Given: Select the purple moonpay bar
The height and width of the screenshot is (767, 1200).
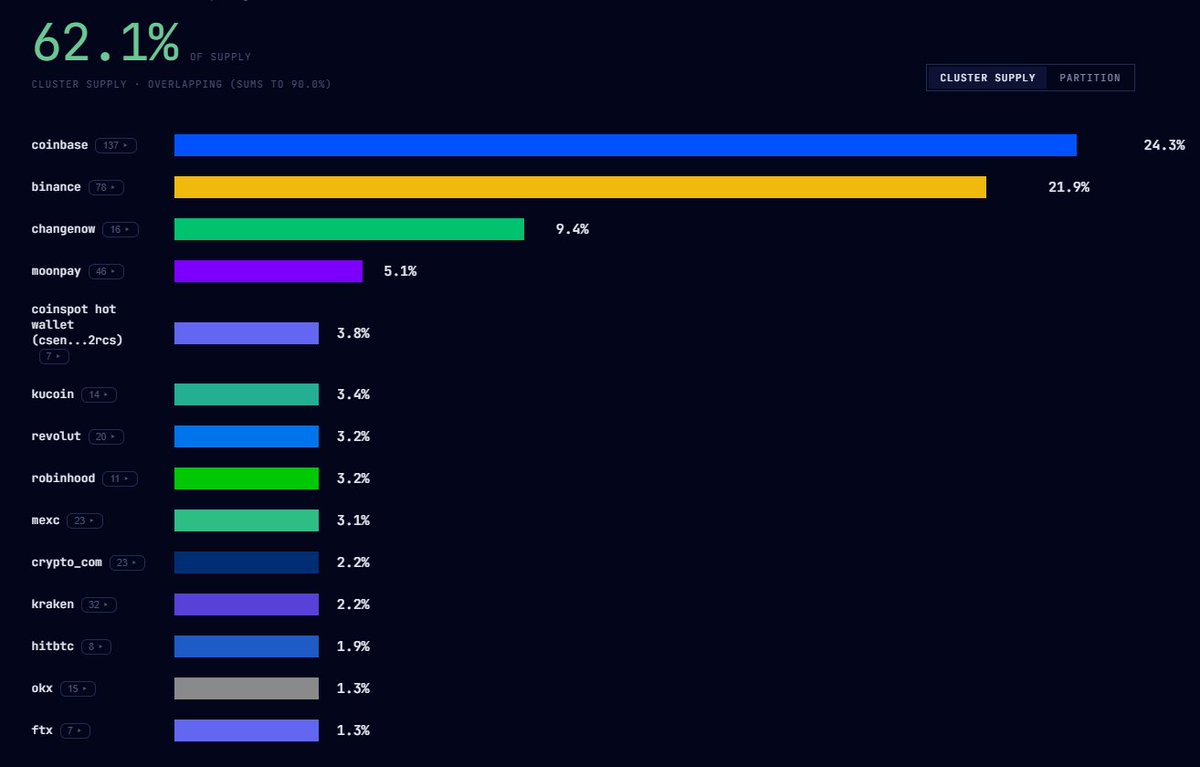Looking at the screenshot, I should 268,271.
